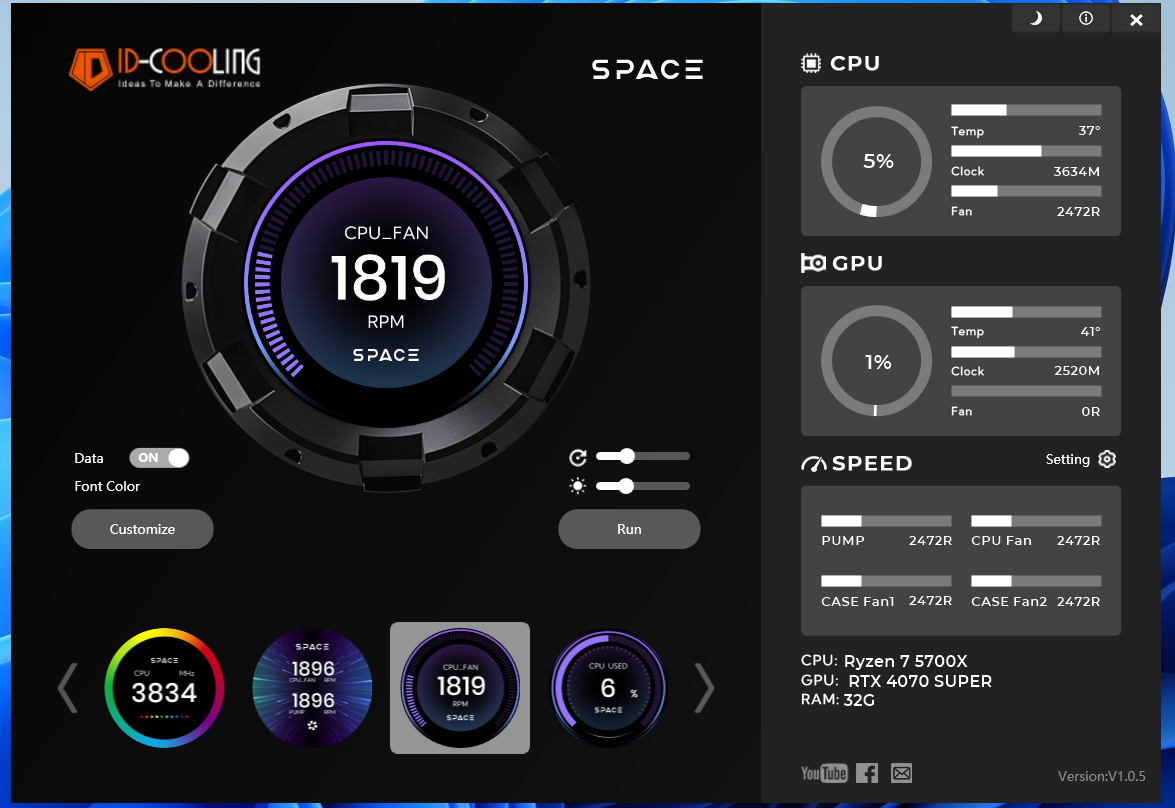Toggle night mode with the moon icon

pos(1036,19)
